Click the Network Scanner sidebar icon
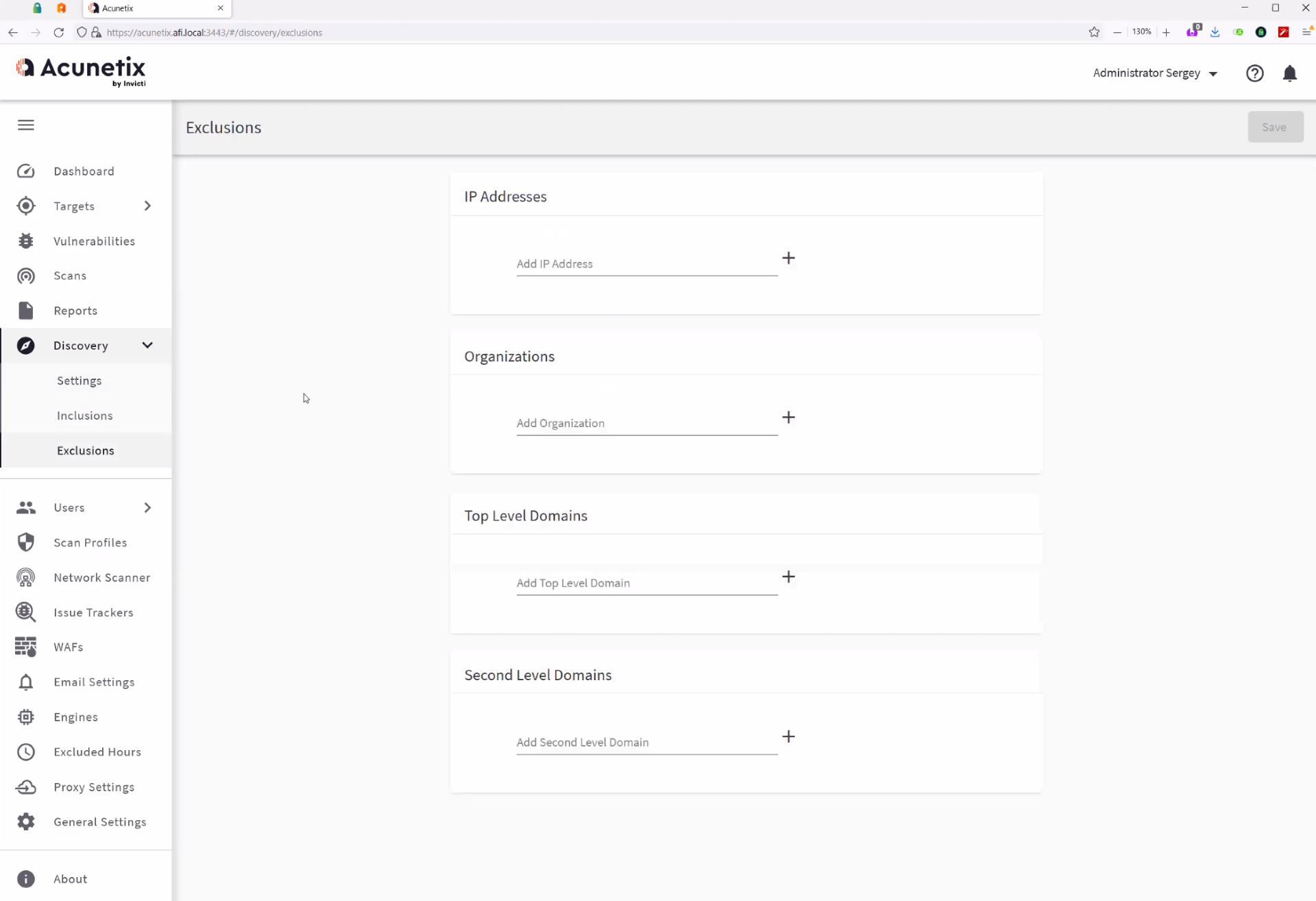The image size is (1316, 901). click(x=26, y=578)
